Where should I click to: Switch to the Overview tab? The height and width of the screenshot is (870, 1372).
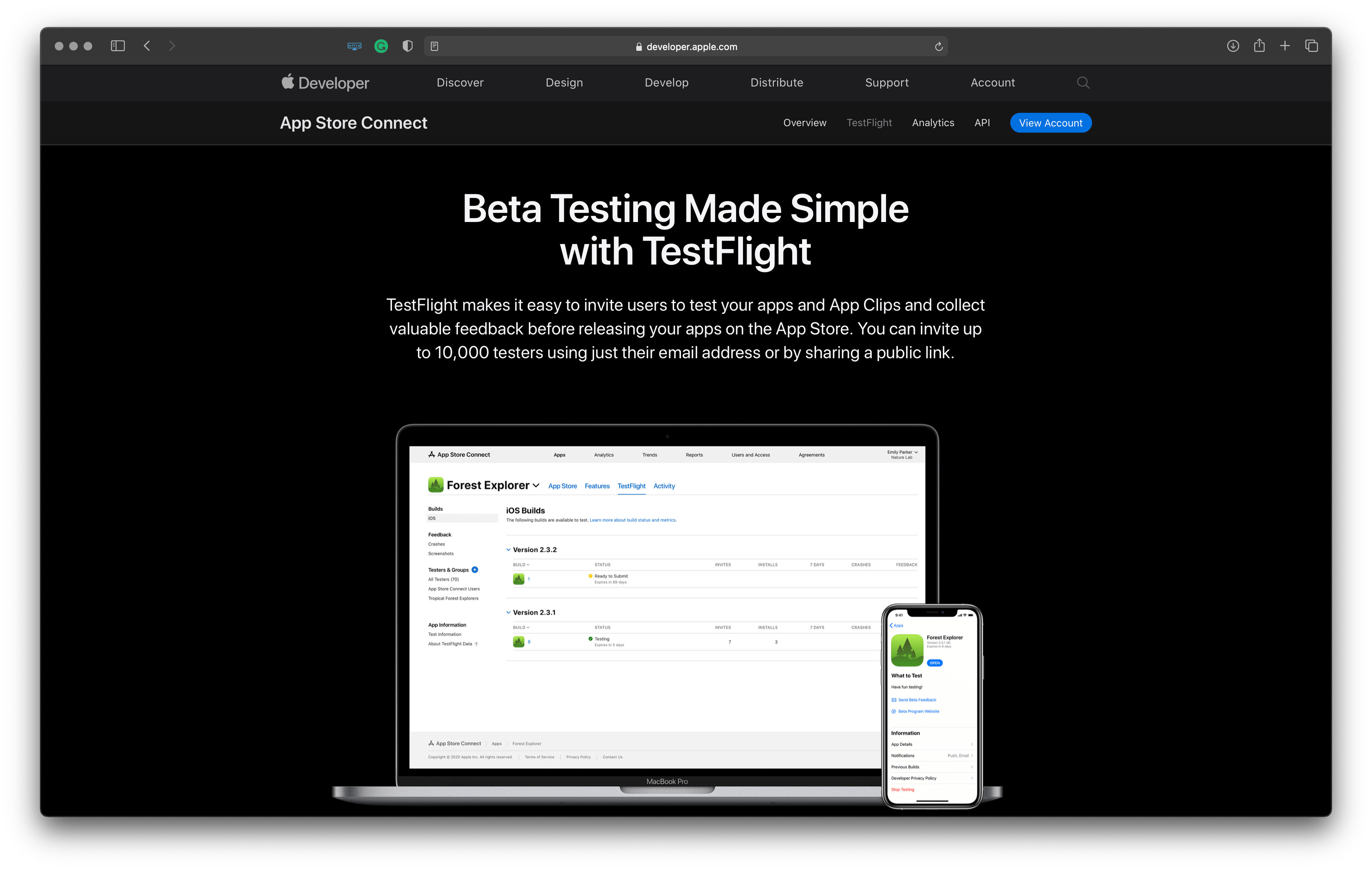click(x=805, y=123)
